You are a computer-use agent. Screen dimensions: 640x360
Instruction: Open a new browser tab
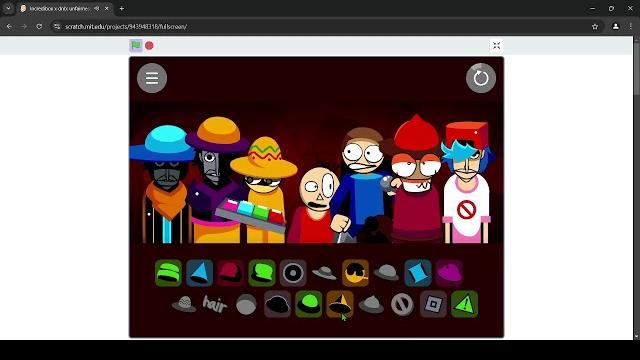pos(122,9)
